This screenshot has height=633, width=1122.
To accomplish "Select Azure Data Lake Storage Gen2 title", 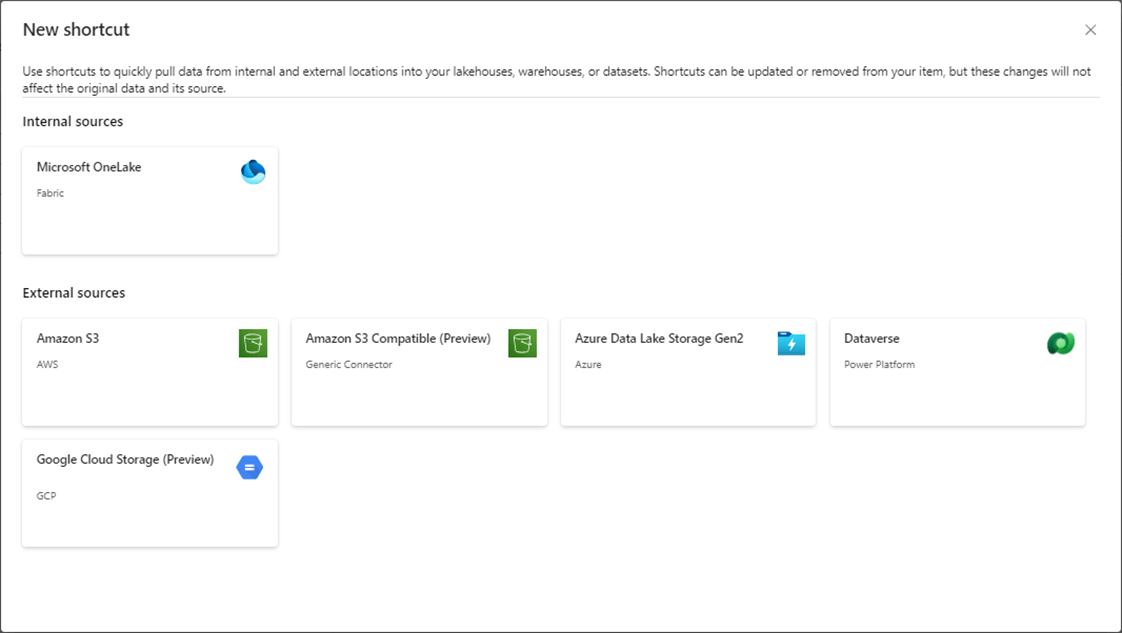I will coord(659,338).
